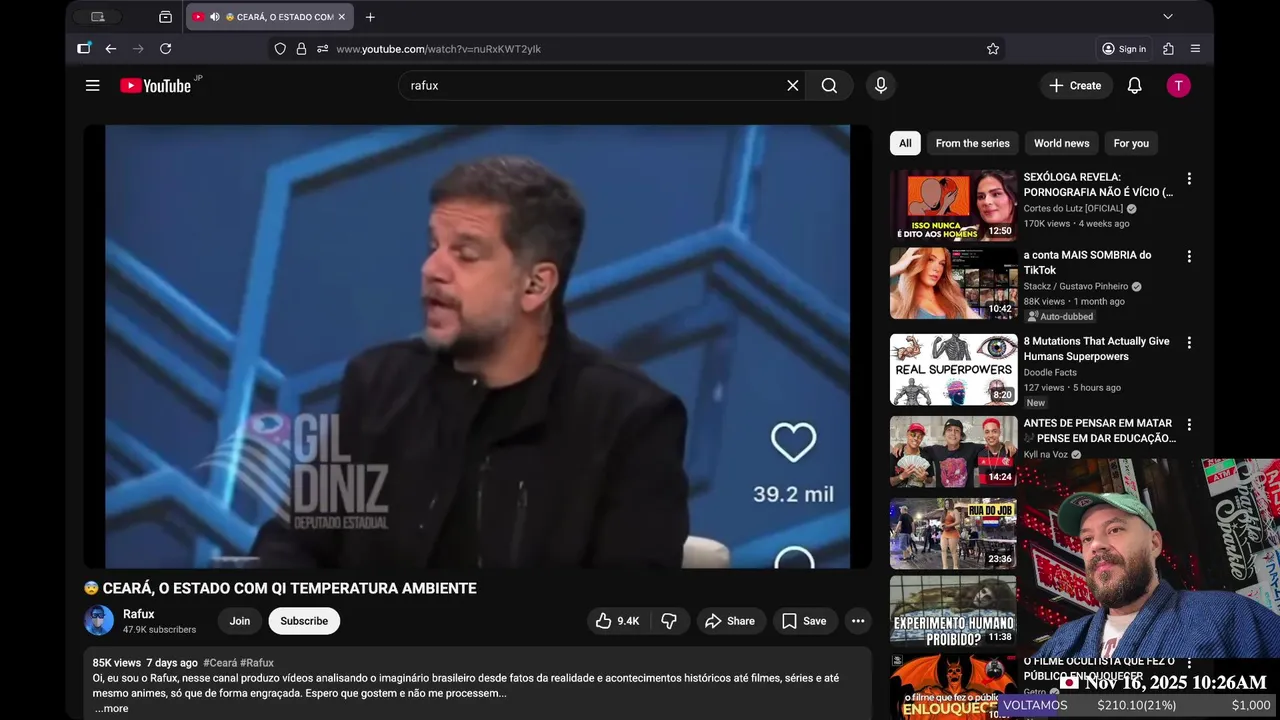This screenshot has width=1280, height=720.
Task: Open the 14:24 ANTES DE PENSAR thumbnail
Action: tap(953, 451)
